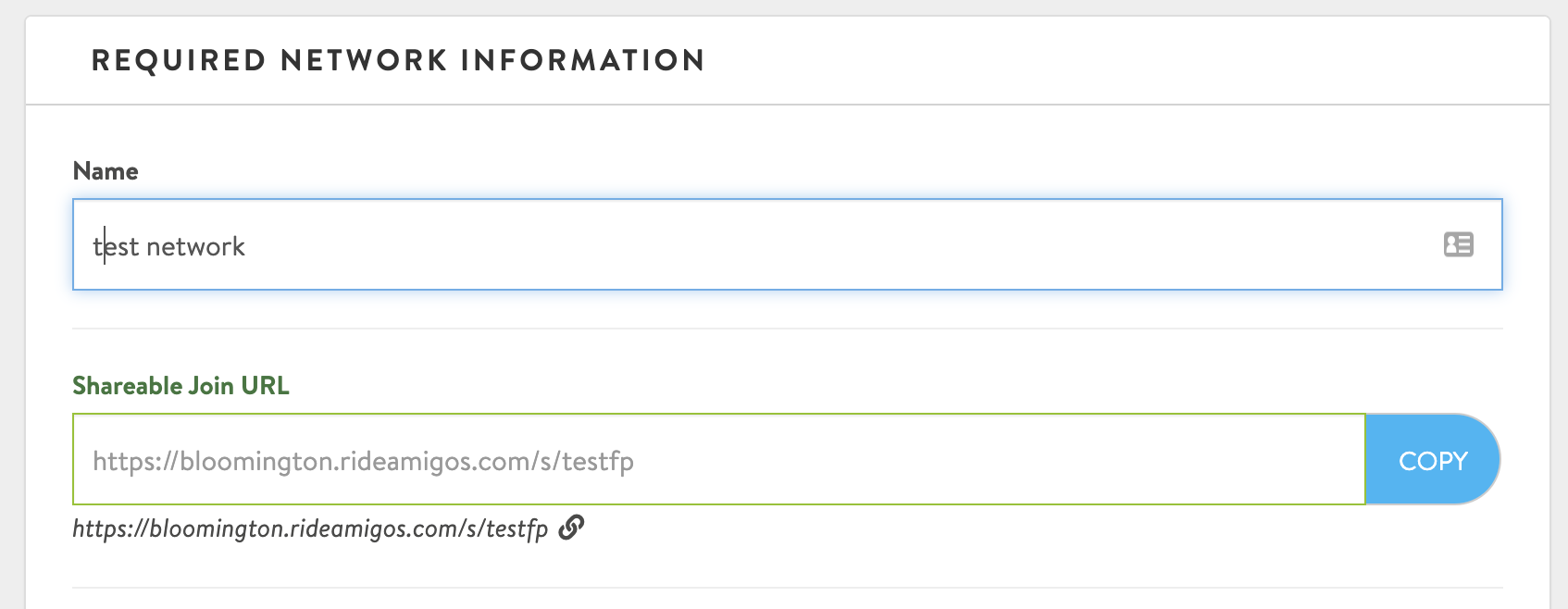Image resolution: width=1568 pixels, height=609 pixels.
Task: Click the word "test" in Name field
Action: 117,246
